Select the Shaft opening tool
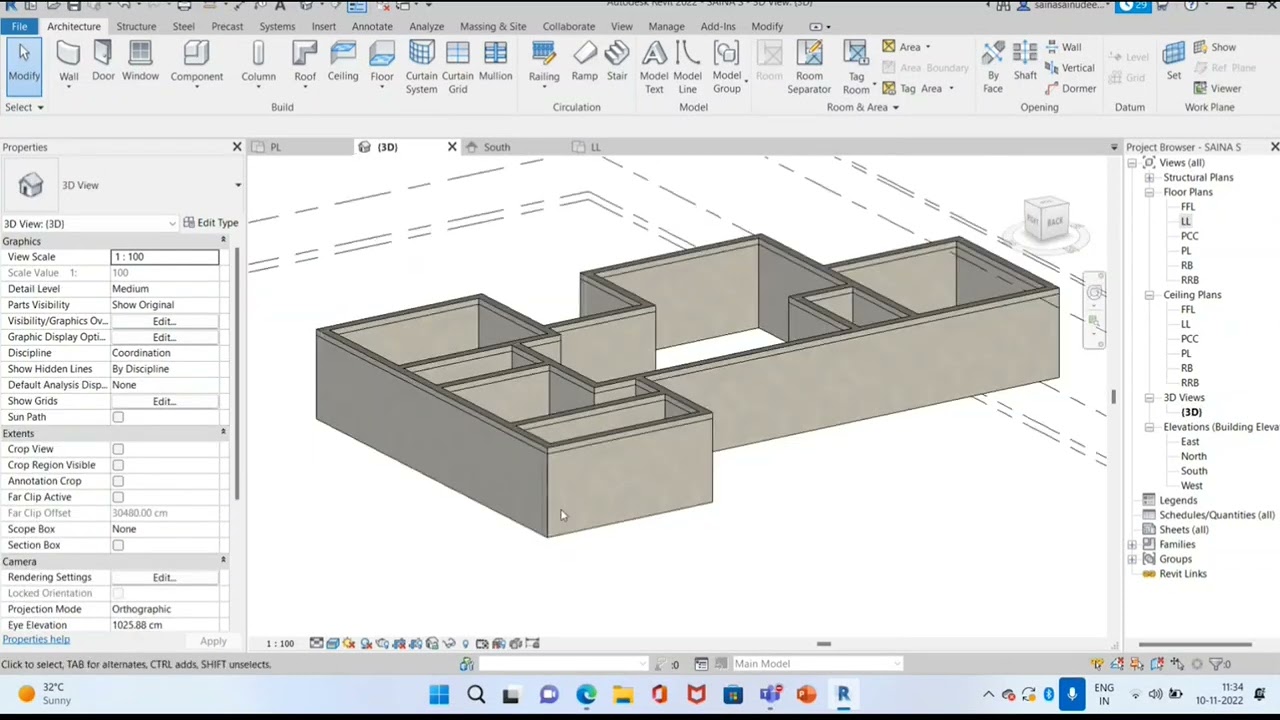This screenshot has height=720, width=1280. pos(1025,61)
